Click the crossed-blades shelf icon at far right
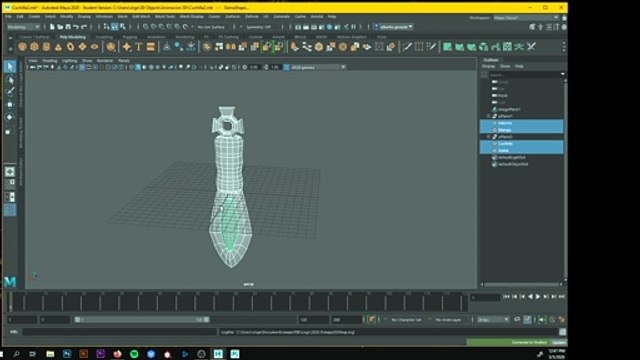This screenshot has width=640, height=360. (531, 47)
